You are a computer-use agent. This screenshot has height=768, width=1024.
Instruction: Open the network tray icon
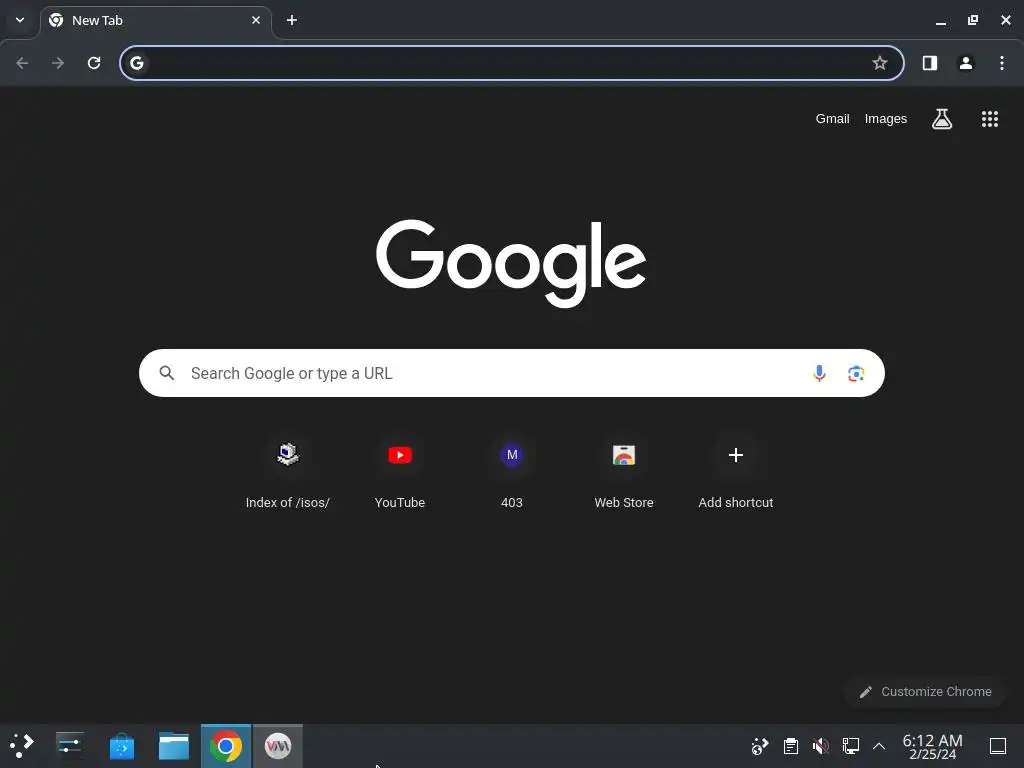[x=850, y=746]
